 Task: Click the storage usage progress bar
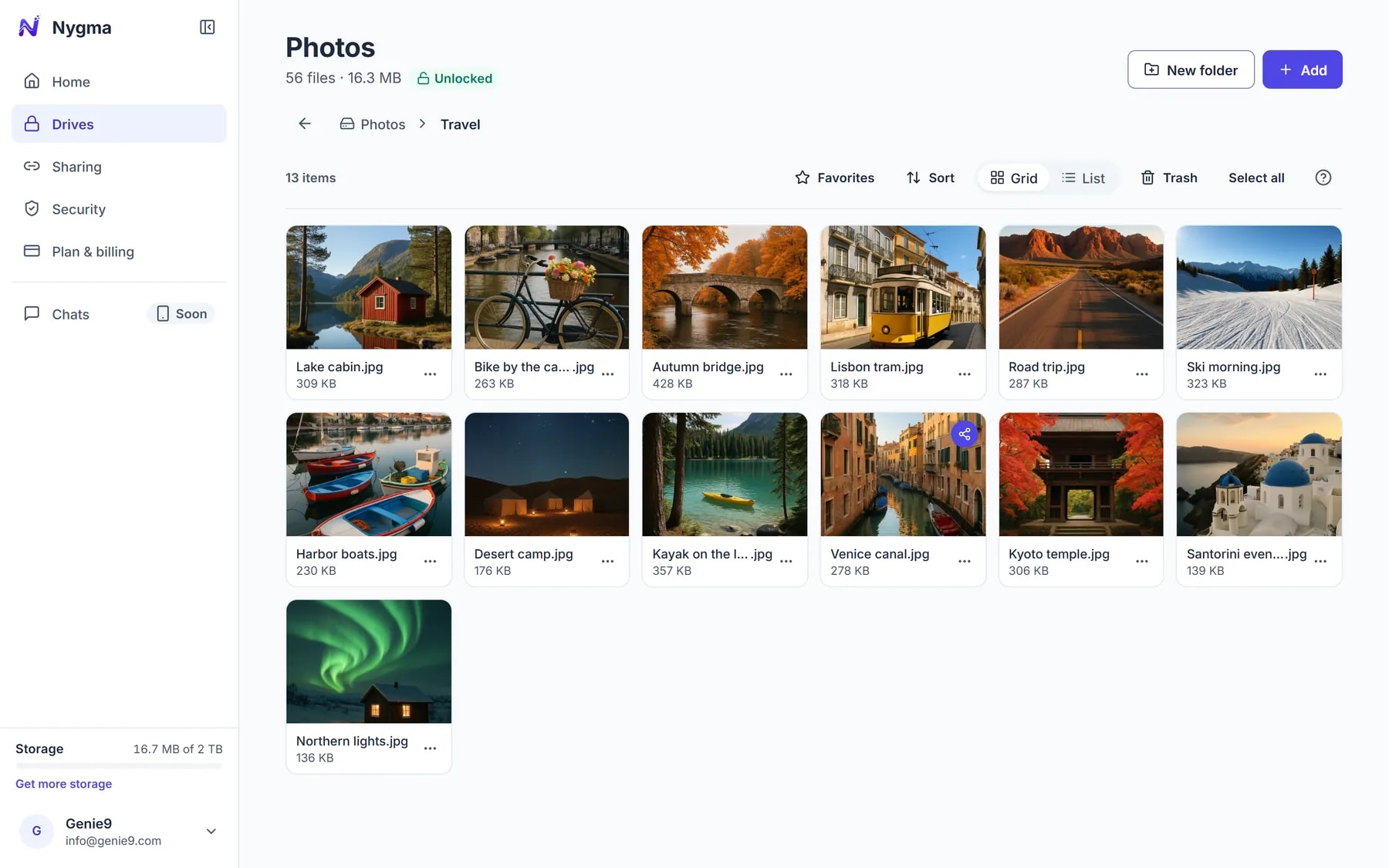[119, 766]
